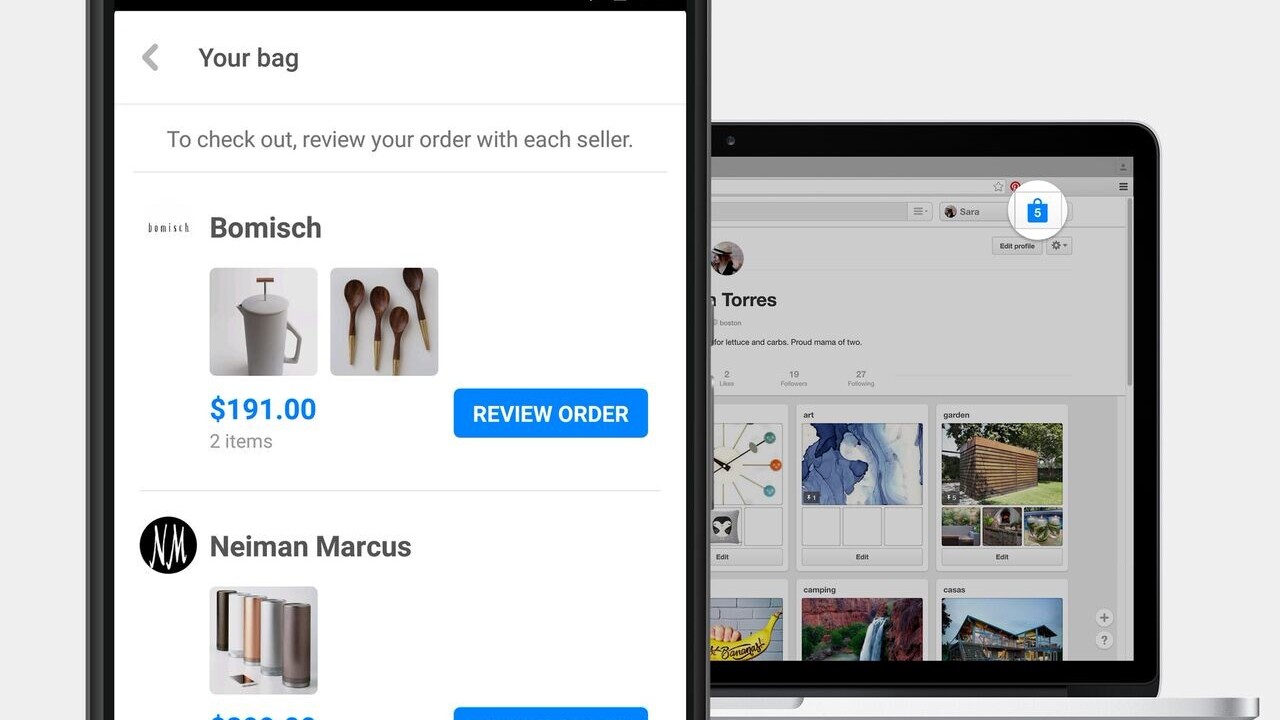Open the browser hamburger menu
The image size is (1280, 720).
point(1123,187)
